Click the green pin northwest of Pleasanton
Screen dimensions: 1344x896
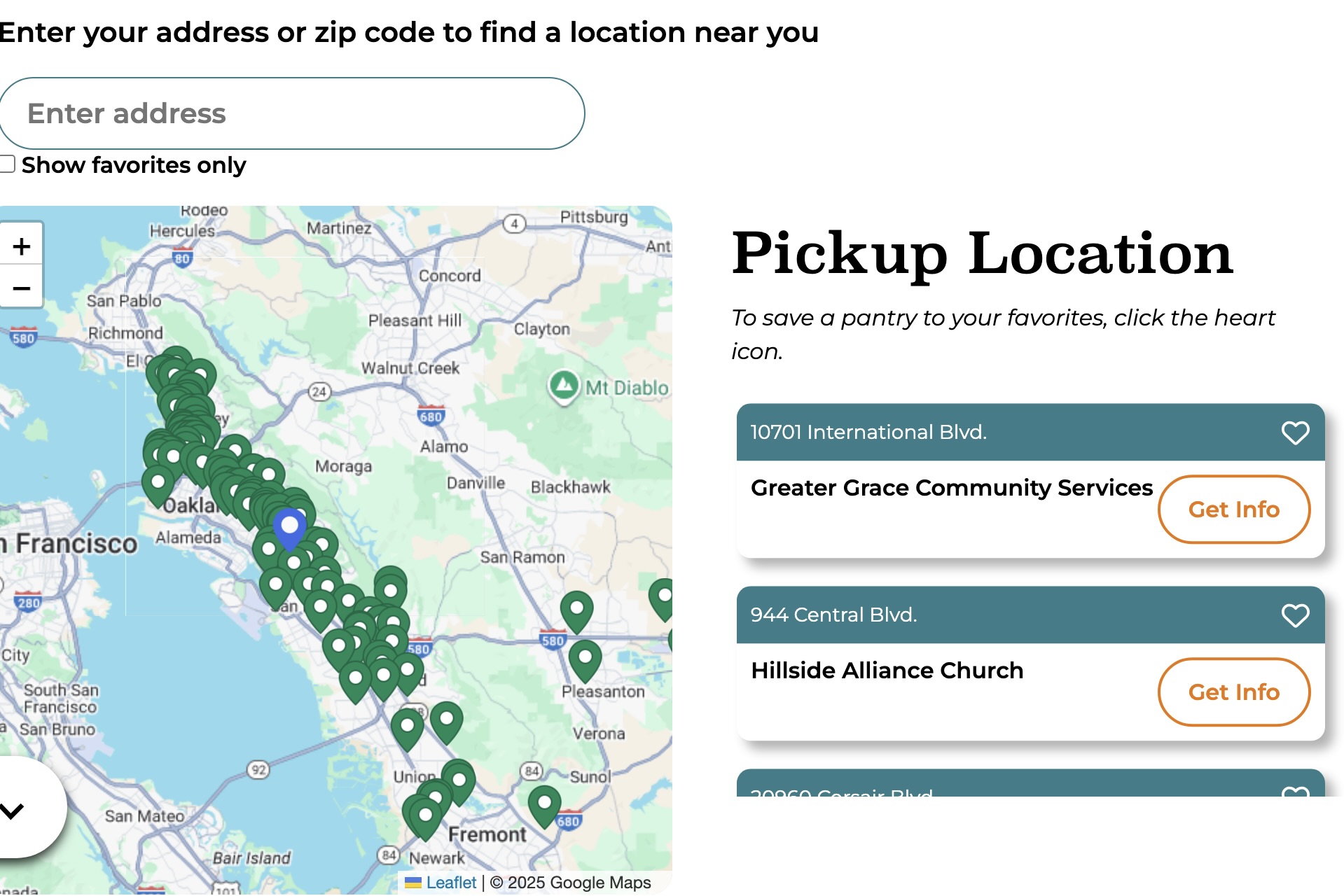[576, 612]
